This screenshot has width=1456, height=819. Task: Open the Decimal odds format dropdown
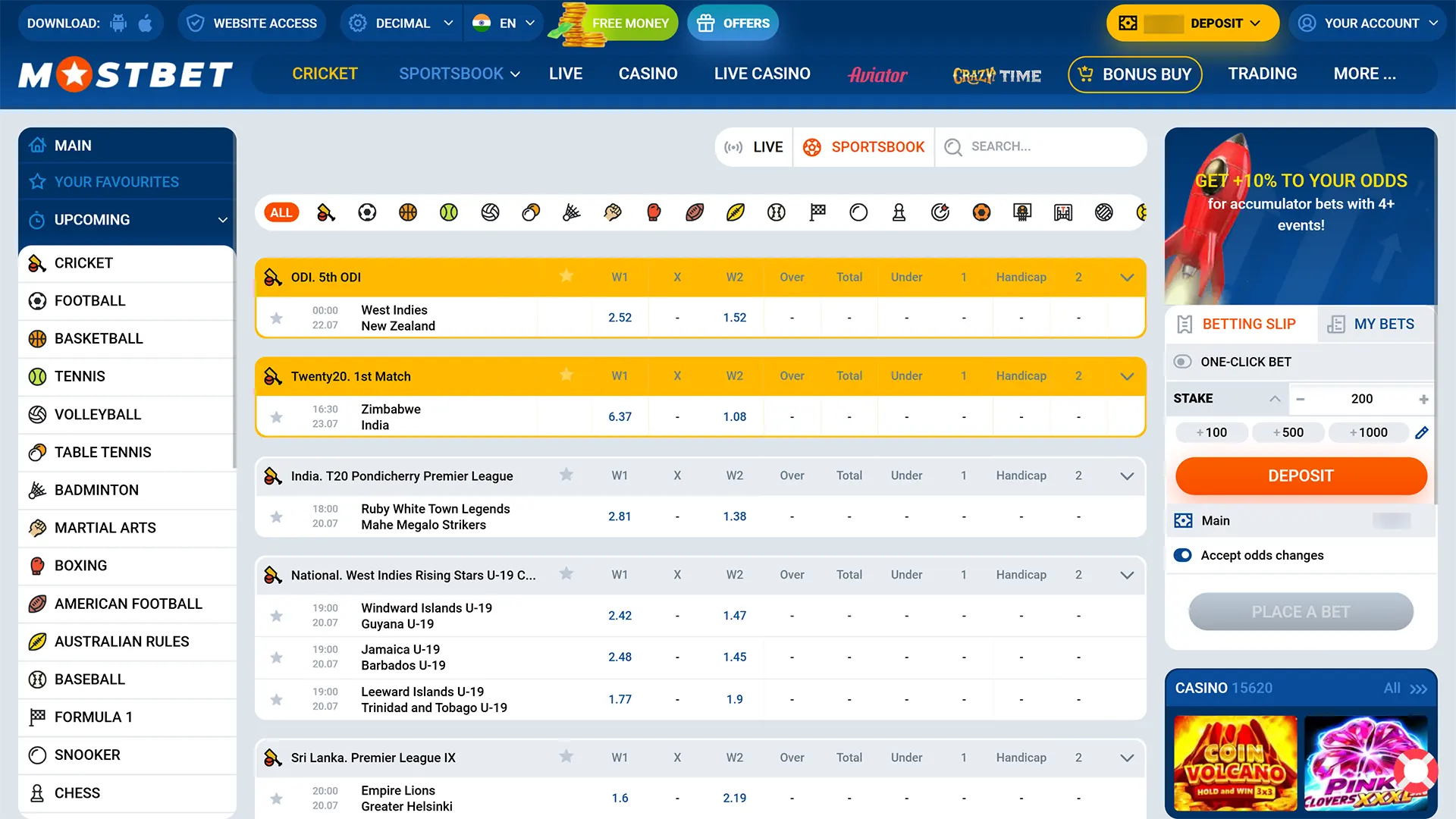(x=400, y=24)
